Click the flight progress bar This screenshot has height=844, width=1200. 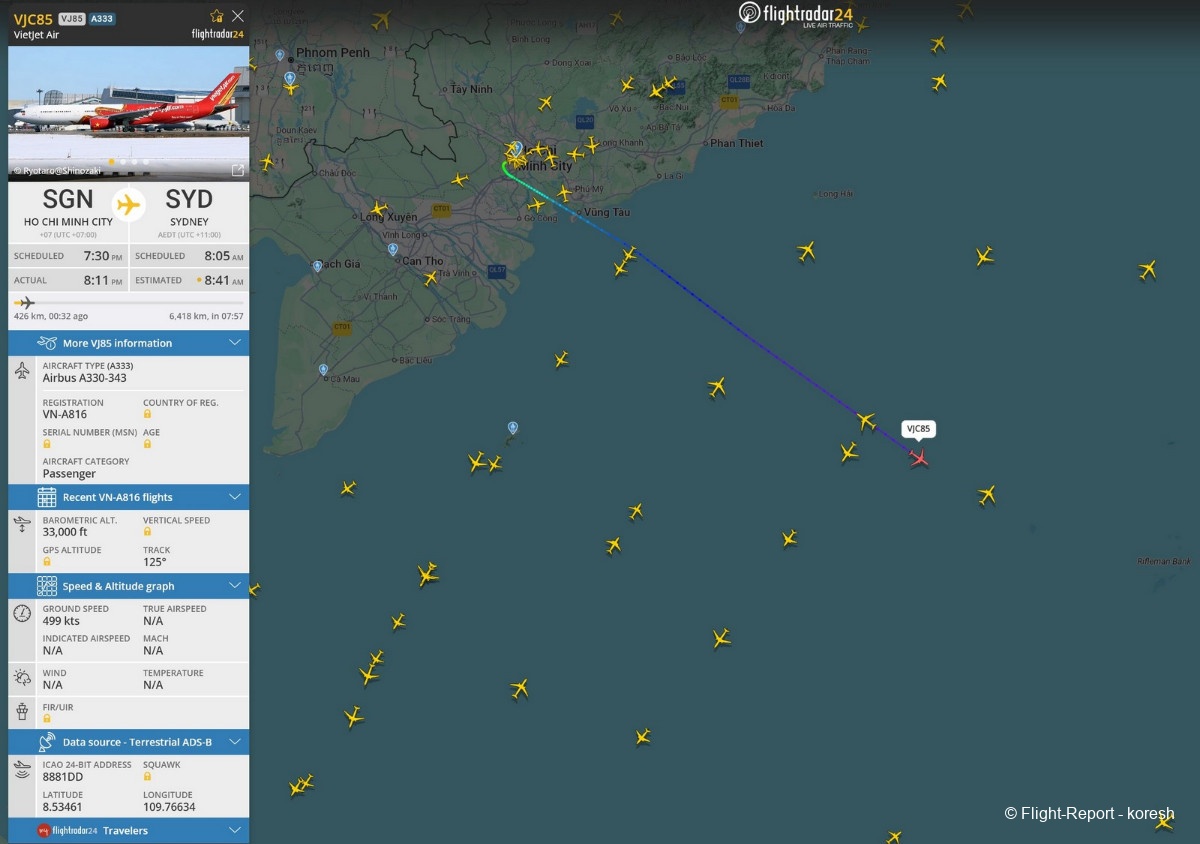pyautogui.click(x=129, y=302)
